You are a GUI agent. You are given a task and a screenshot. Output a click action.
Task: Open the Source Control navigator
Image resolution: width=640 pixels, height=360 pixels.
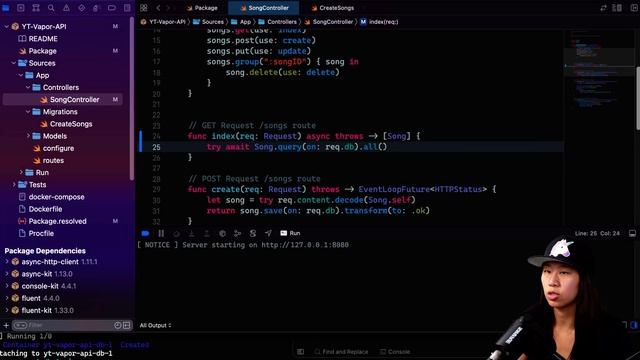[x=21, y=8]
